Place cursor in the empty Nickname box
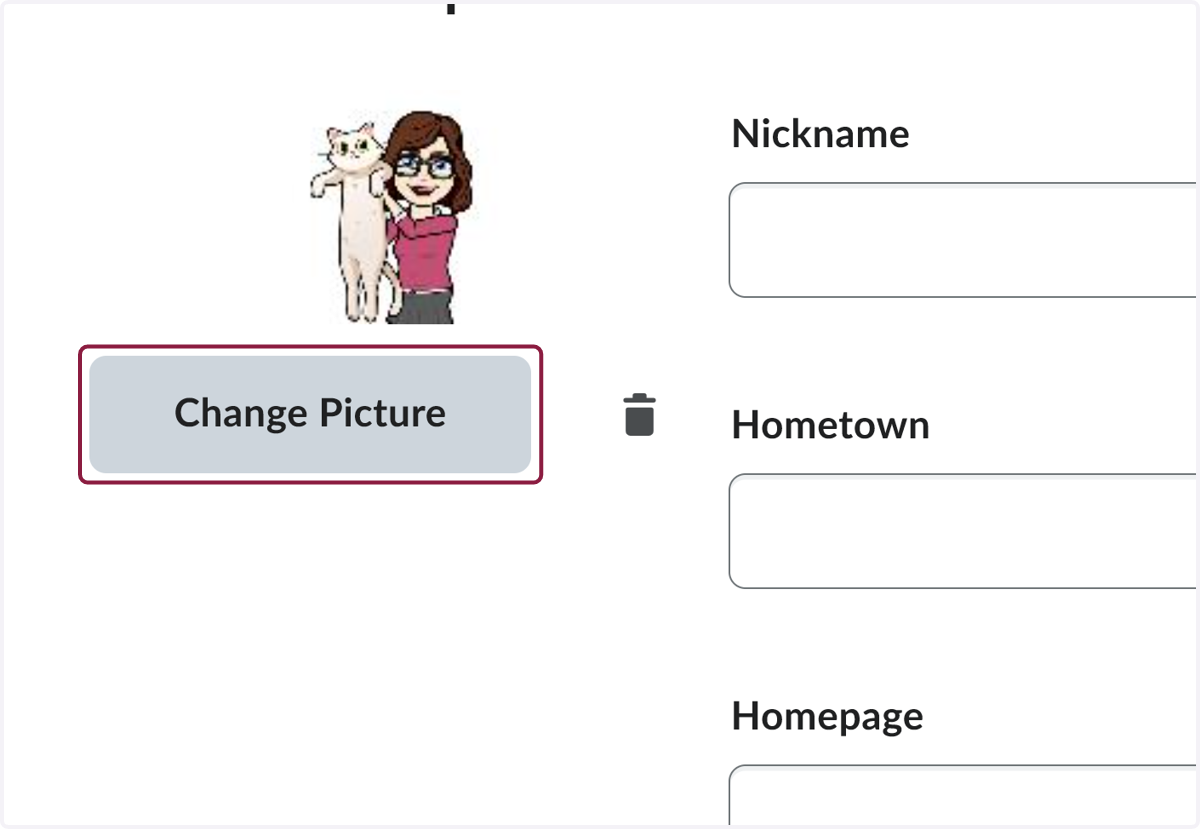Viewport: 1200px width, 829px height. (x=964, y=240)
